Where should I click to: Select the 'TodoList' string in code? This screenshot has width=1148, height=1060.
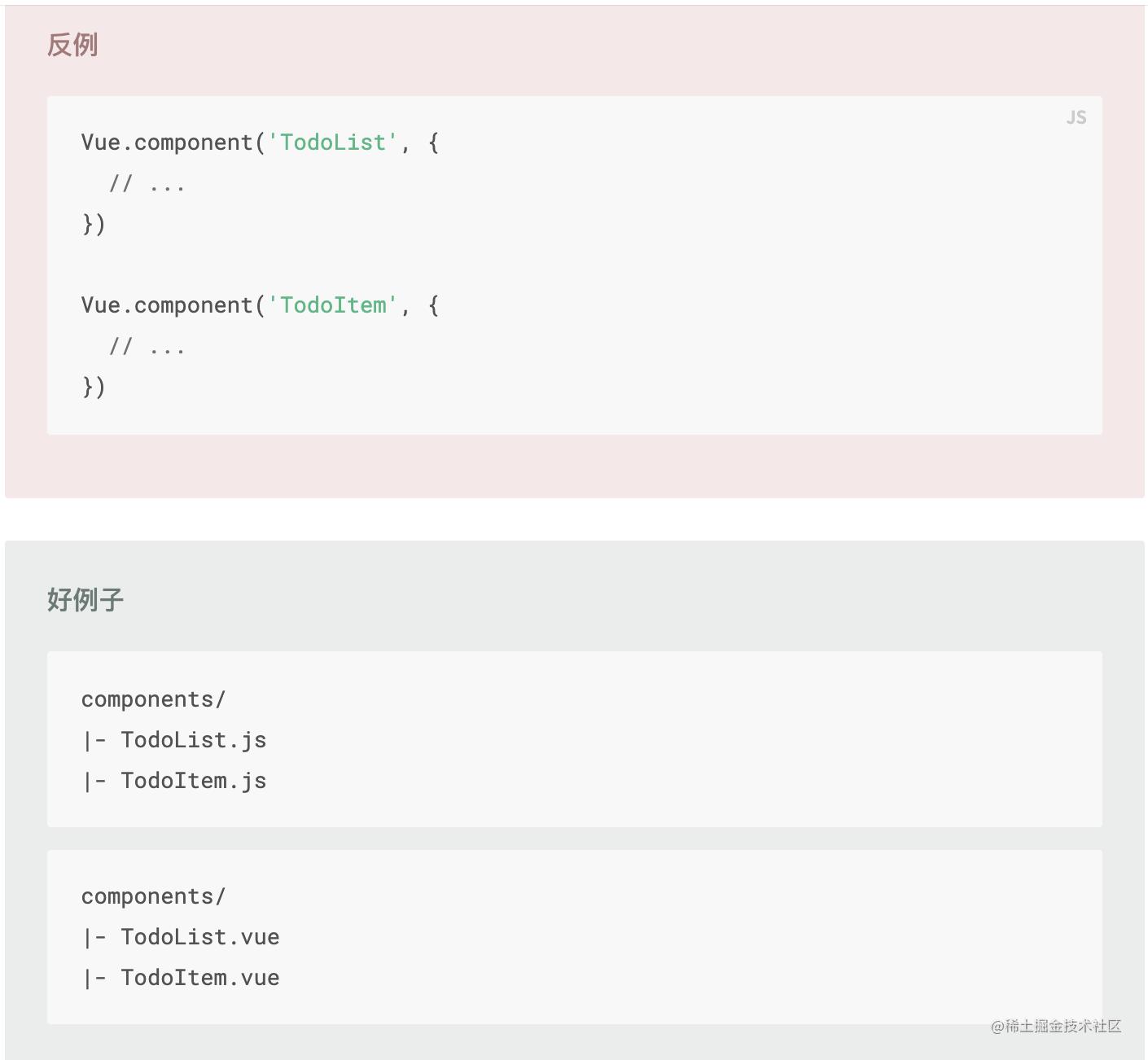pos(333,142)
